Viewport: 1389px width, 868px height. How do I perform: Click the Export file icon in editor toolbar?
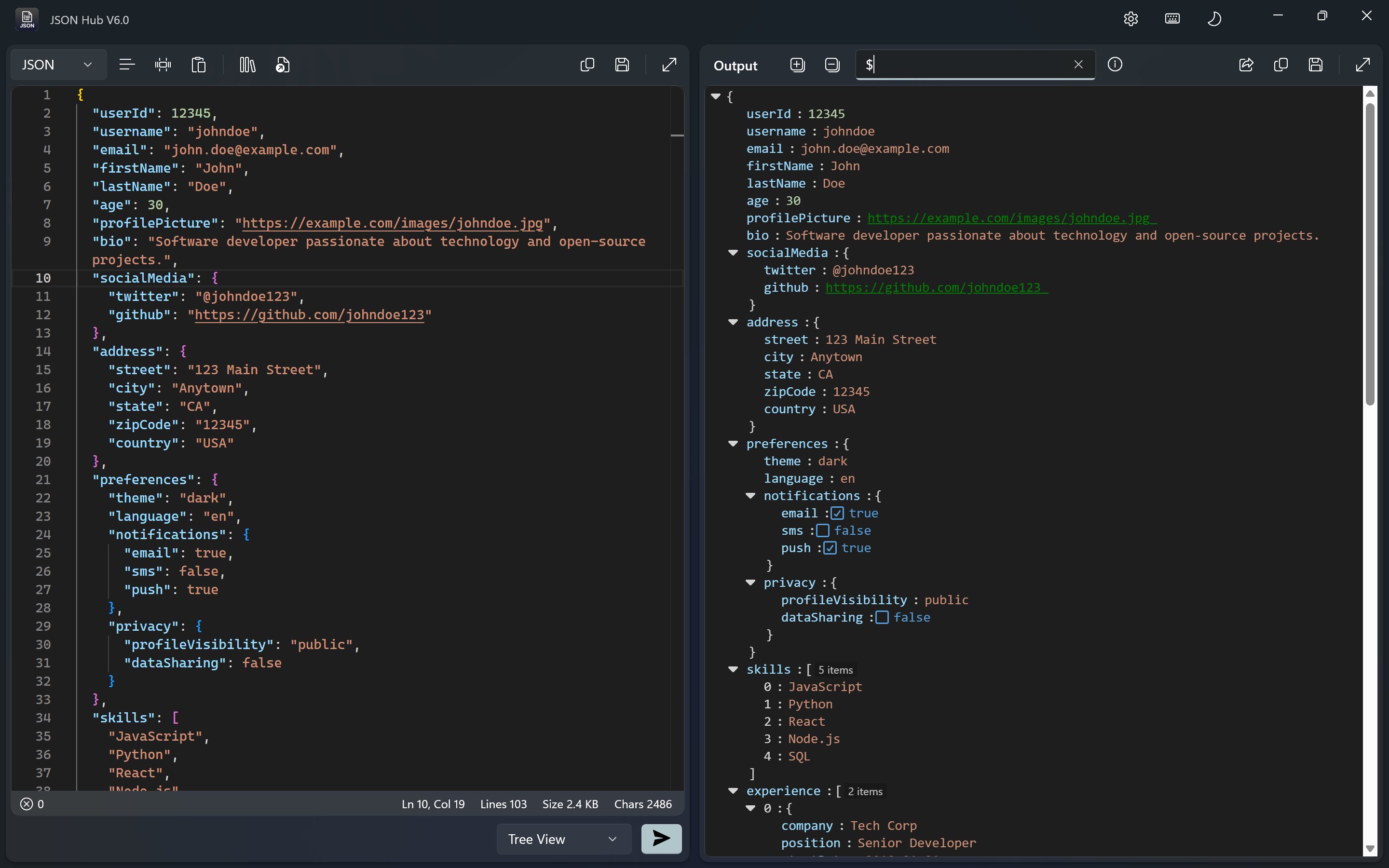[x=283, y=64]
